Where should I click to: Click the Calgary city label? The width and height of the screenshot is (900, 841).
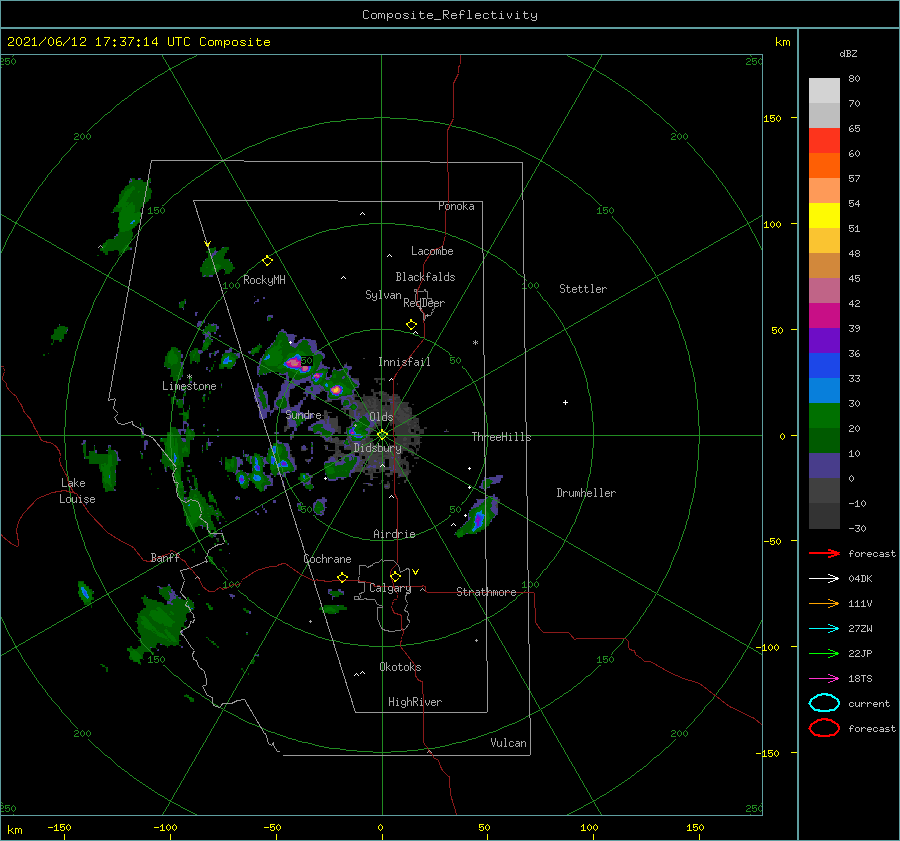pyautogui.click(x=390, y=588)
